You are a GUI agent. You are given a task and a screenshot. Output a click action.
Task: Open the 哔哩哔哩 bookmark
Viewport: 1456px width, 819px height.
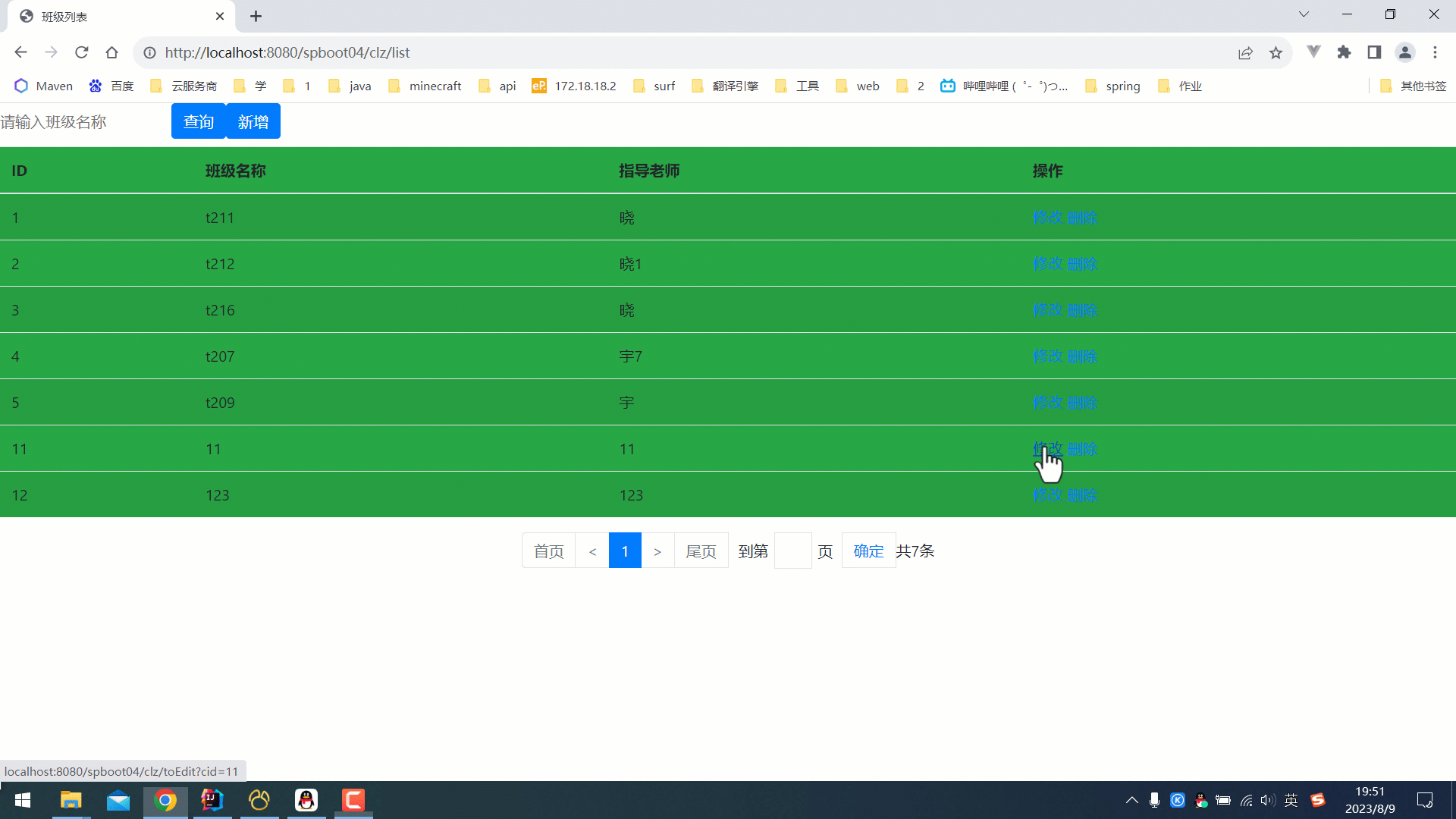pyautogui.click(x=1004, y=86)
